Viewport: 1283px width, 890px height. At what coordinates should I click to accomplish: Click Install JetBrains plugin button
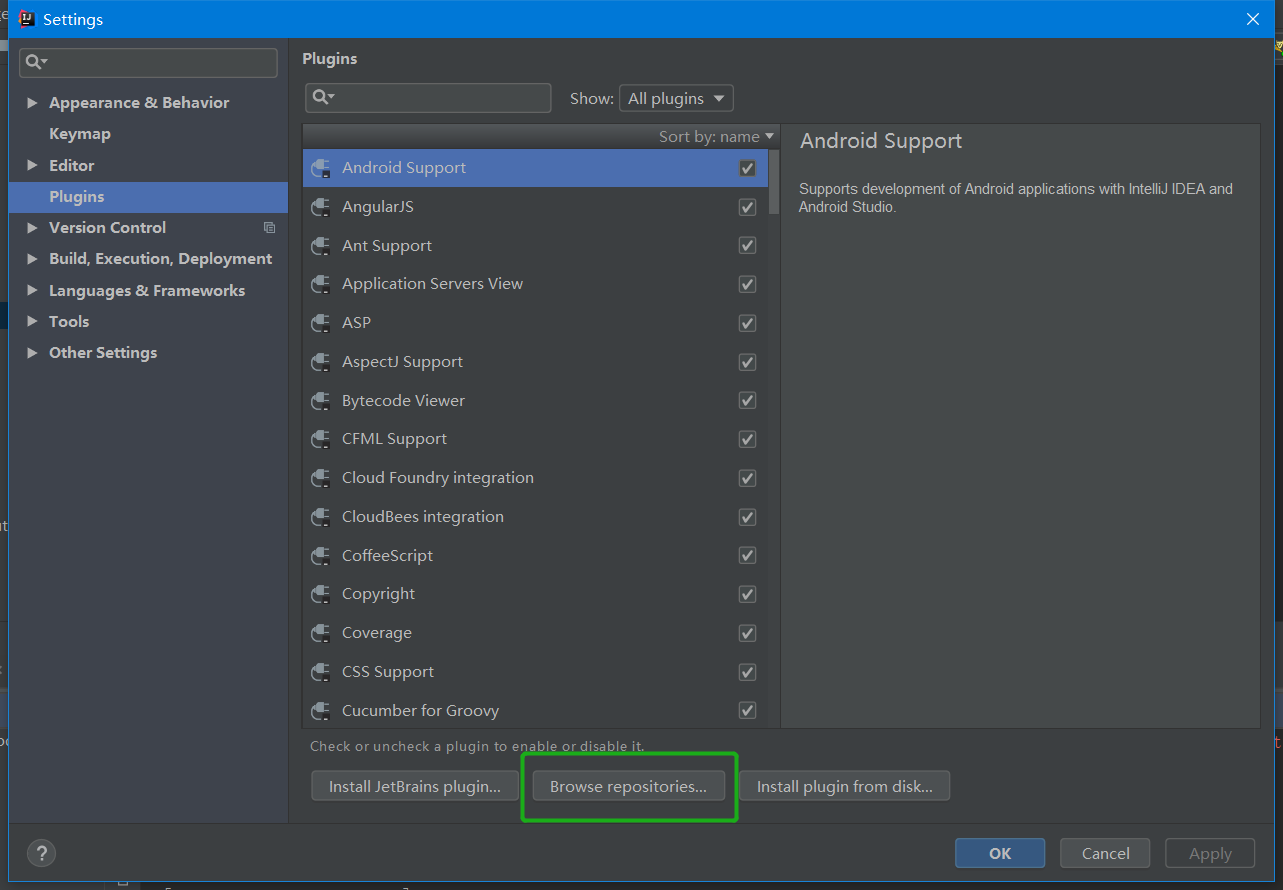coord(415,786)
